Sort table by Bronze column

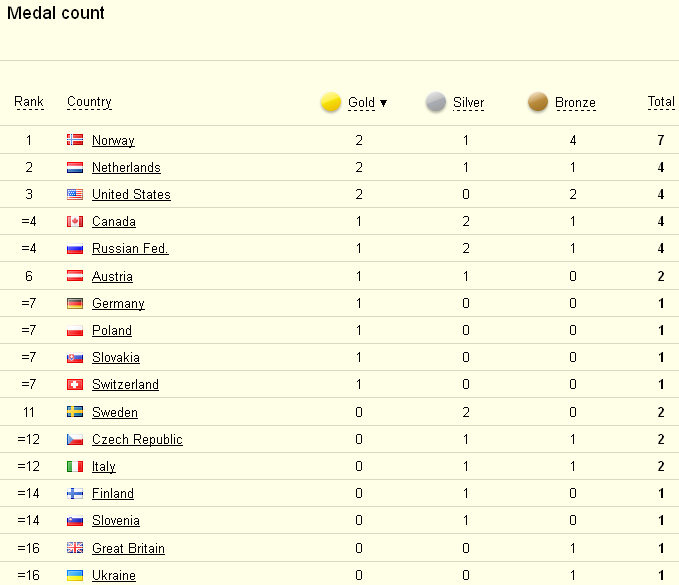click(576, 103)
